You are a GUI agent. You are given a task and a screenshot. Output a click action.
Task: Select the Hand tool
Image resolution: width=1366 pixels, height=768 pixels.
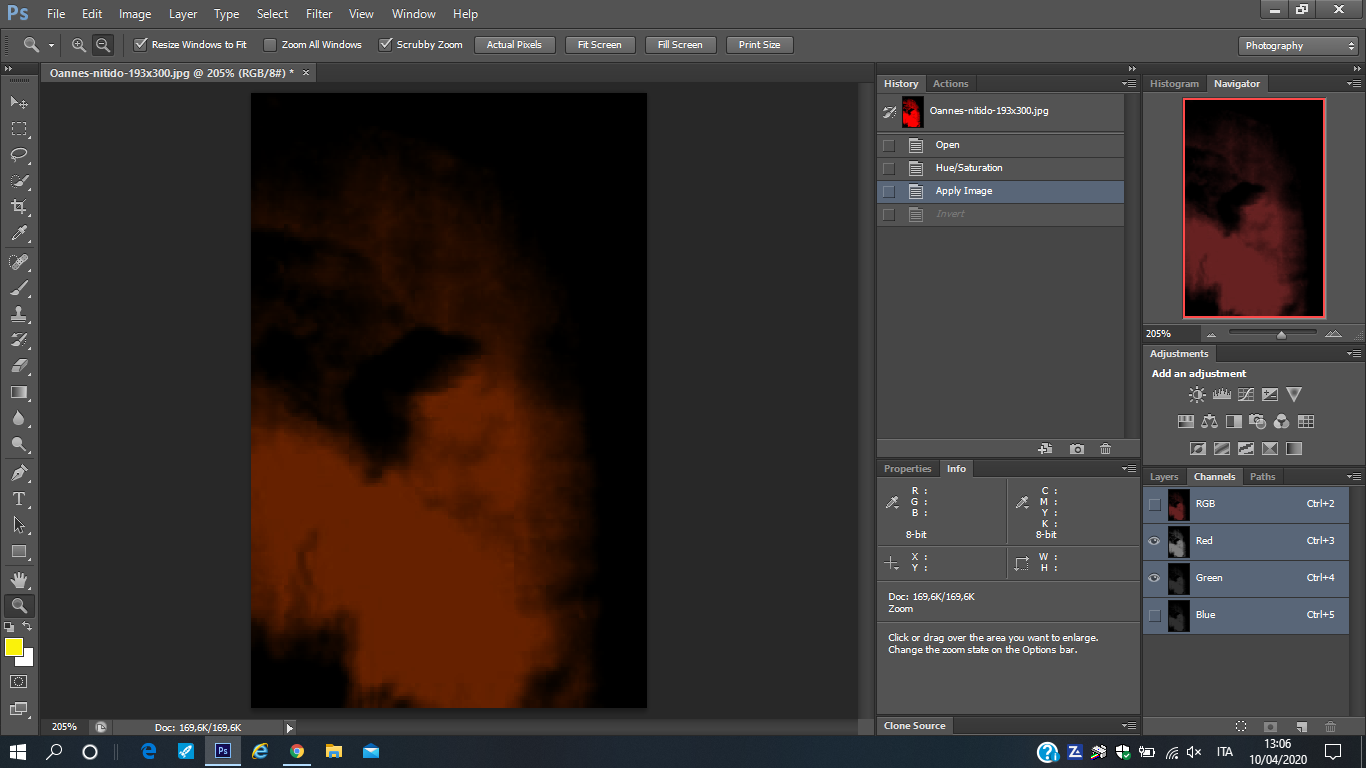(19, 579)
